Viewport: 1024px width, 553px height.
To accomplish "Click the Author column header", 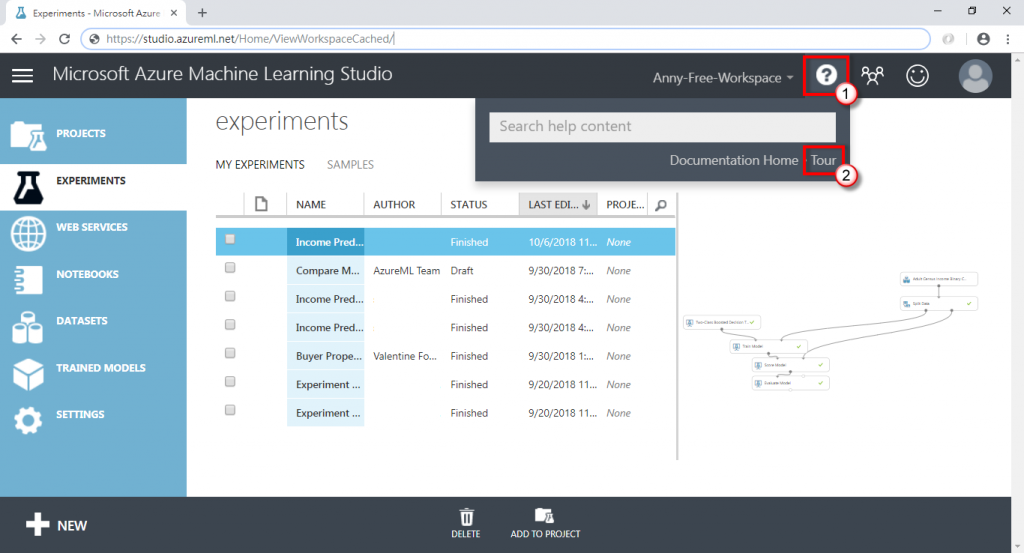I will pyautogui.click(x=394, y=204).
